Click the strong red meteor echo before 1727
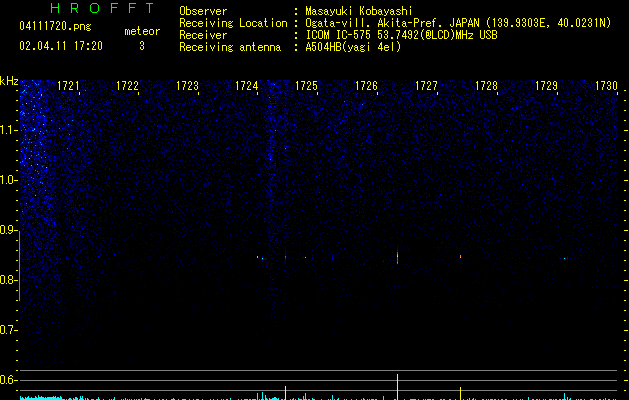Screen dimensions: 629x400 [398, 256]
